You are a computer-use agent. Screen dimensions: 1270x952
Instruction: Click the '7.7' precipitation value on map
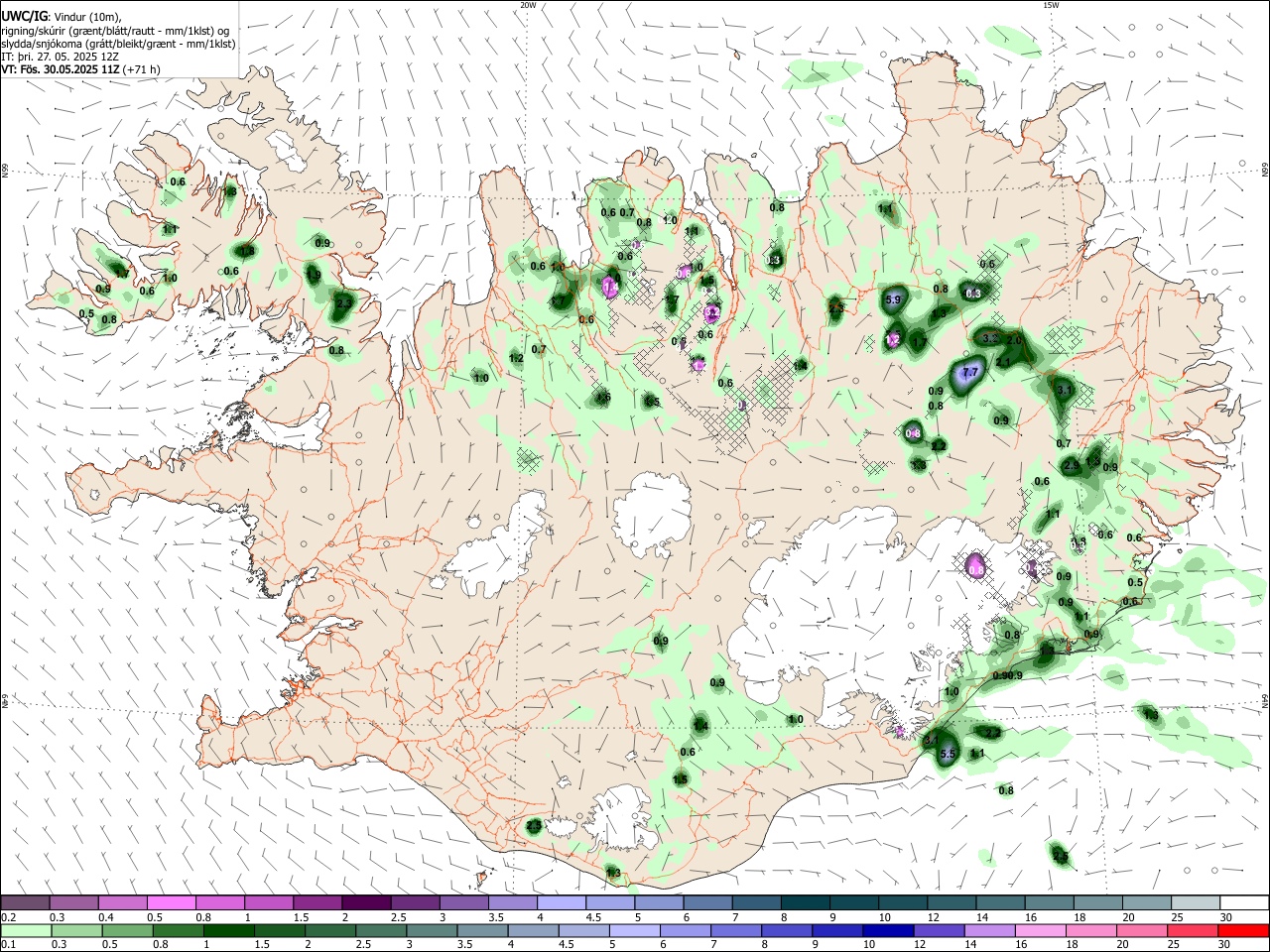970,372
